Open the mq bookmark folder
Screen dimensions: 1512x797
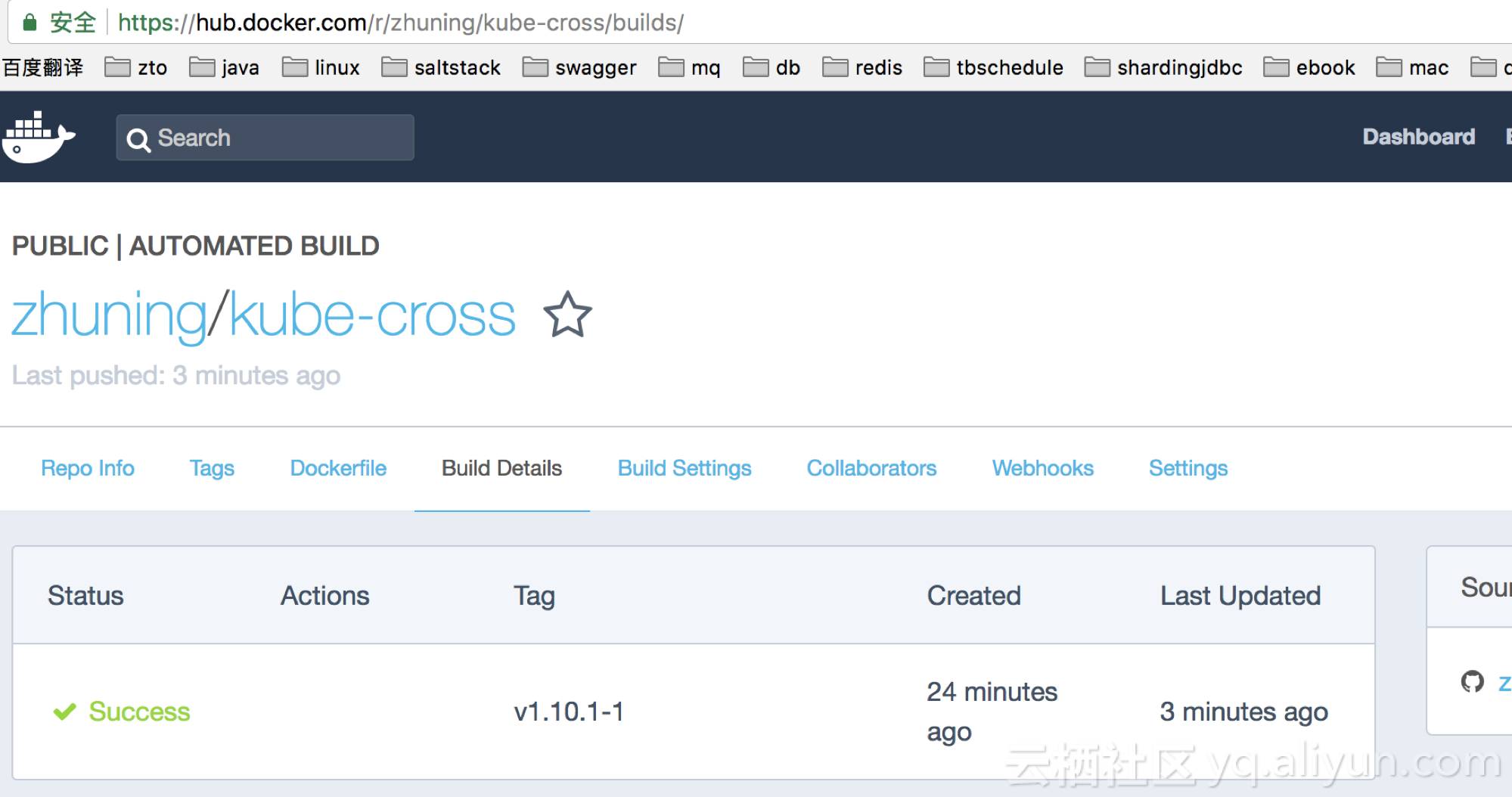pyautogui.click(x=689, y=67)
